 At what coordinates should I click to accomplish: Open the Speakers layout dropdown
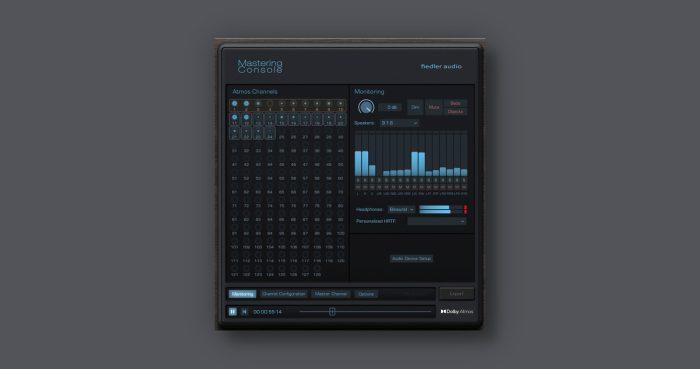point(399,123)
